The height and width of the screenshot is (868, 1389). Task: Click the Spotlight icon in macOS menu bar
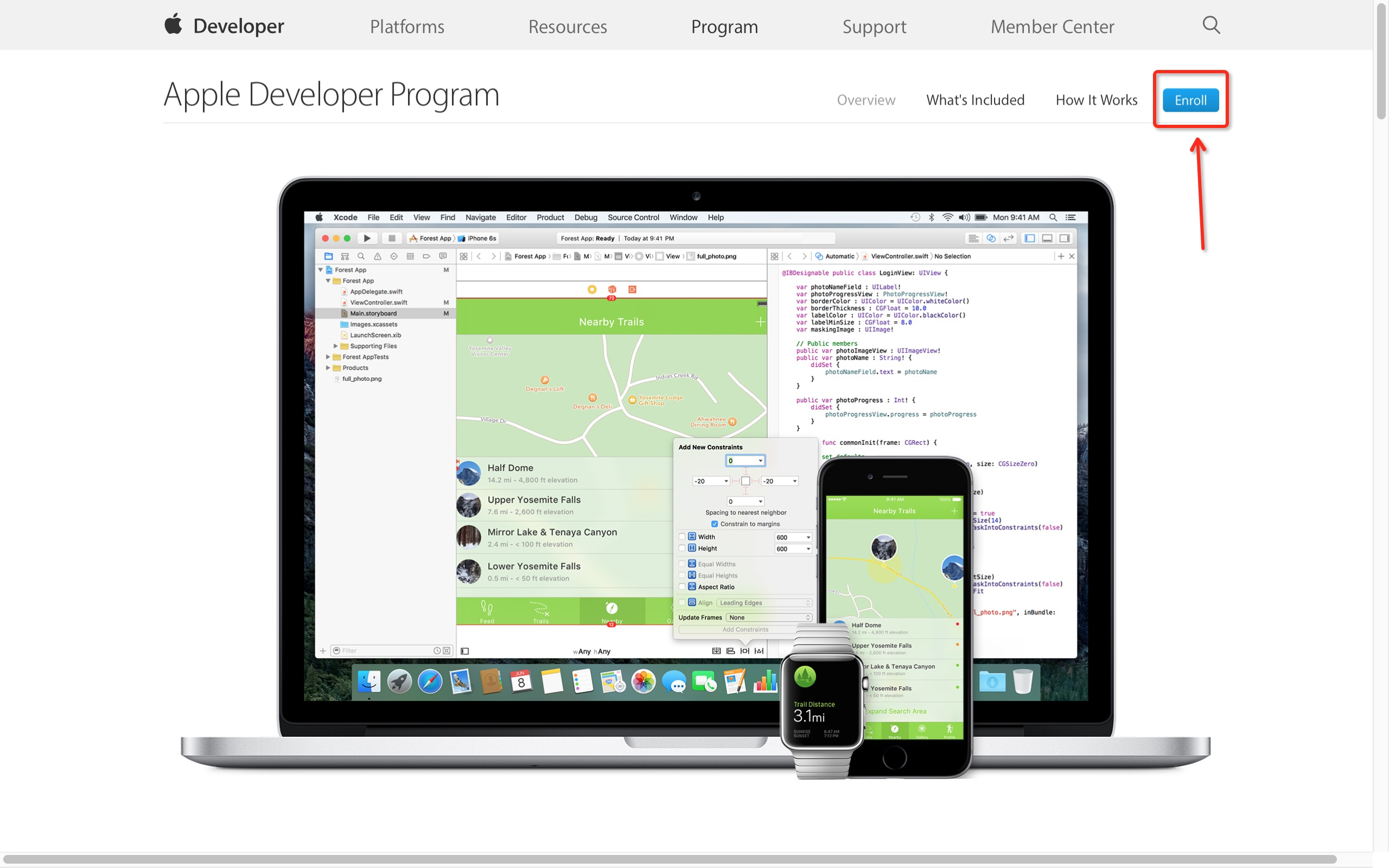(x=1053, y=218)
